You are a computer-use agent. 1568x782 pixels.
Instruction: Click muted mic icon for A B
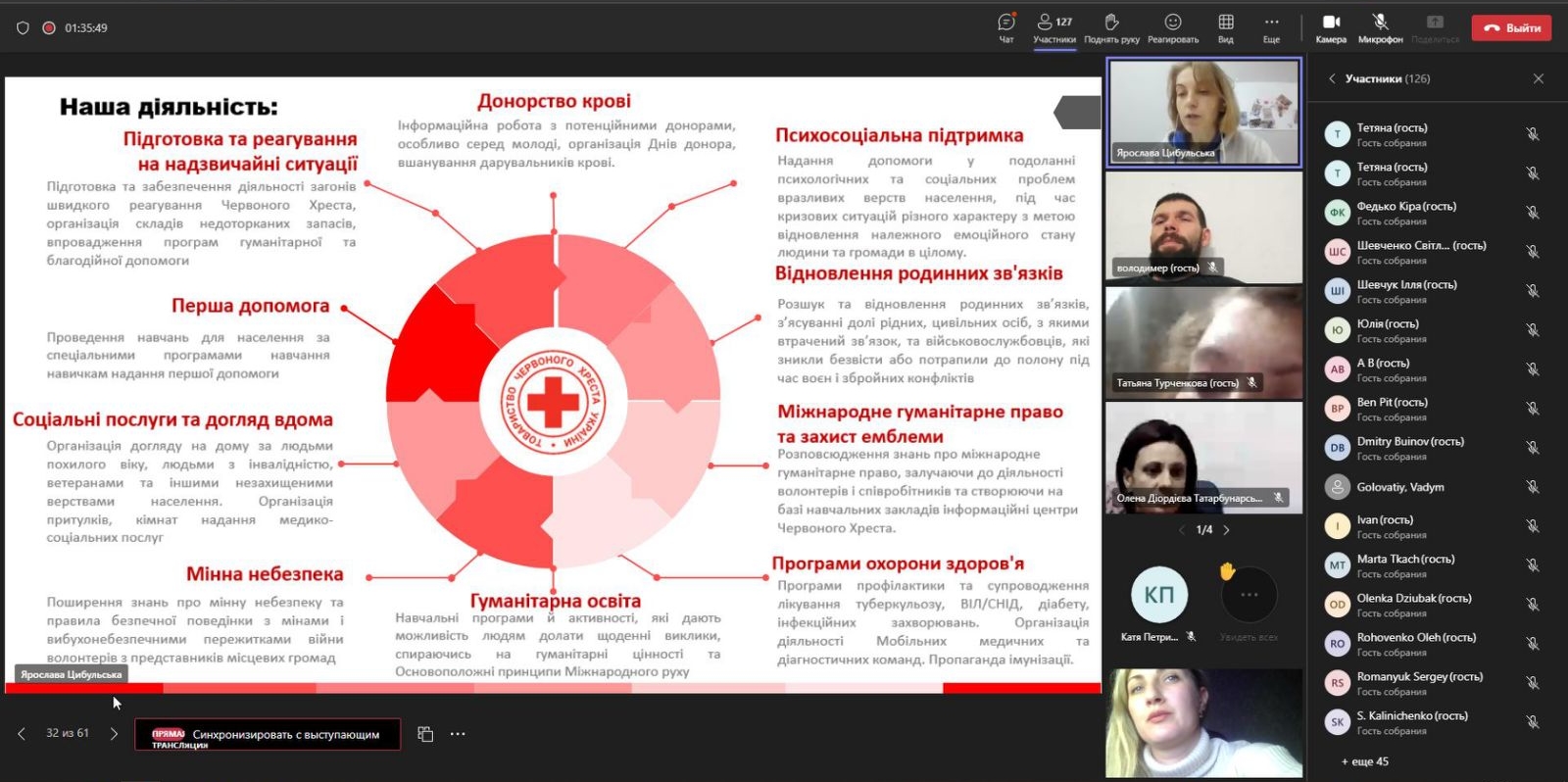pyautogui.click(x=1533, y=369)
